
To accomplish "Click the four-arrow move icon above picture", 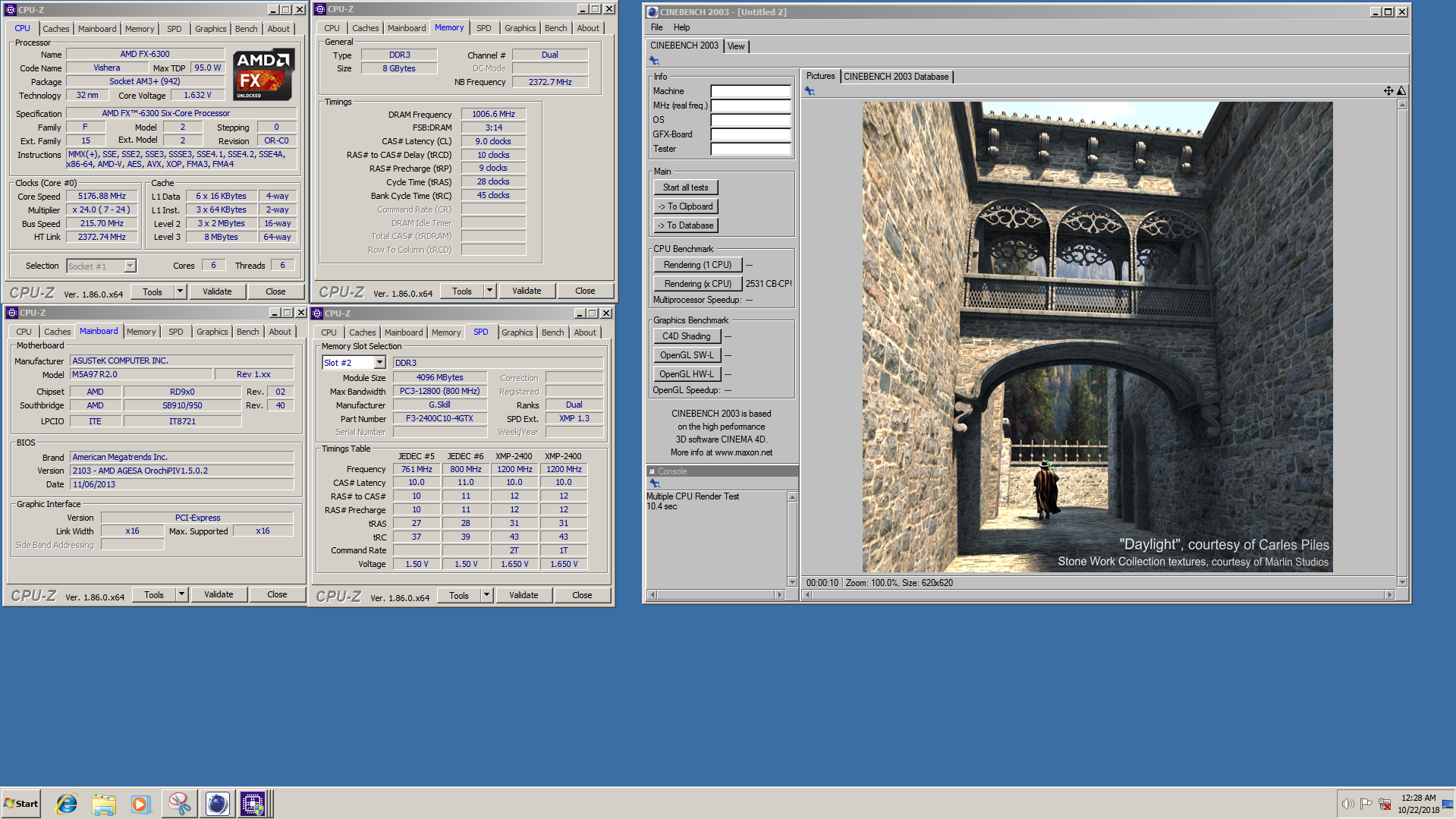I will pyautogui.click(x=1388, y=91).
